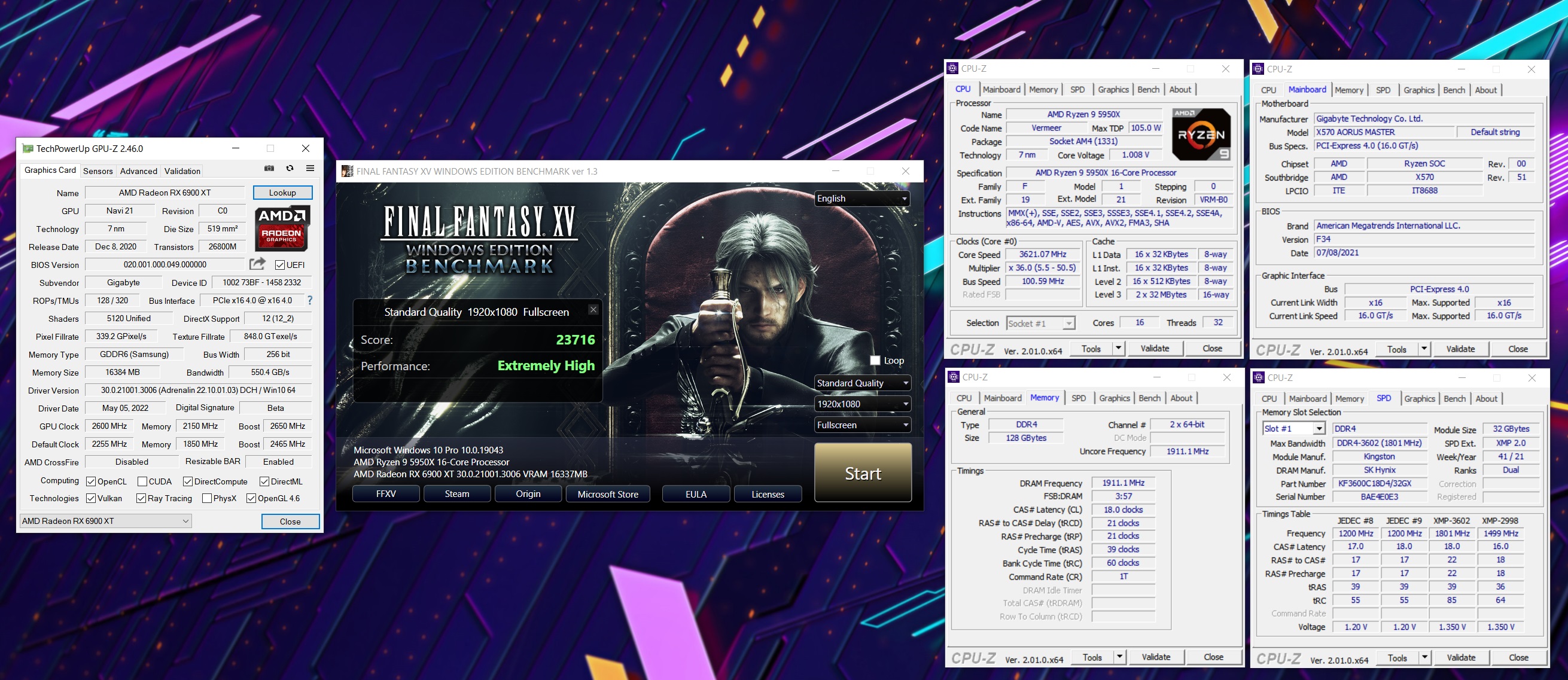
Task: Click Close in CPU-Z Memory window
Action: click(1213, 657)
